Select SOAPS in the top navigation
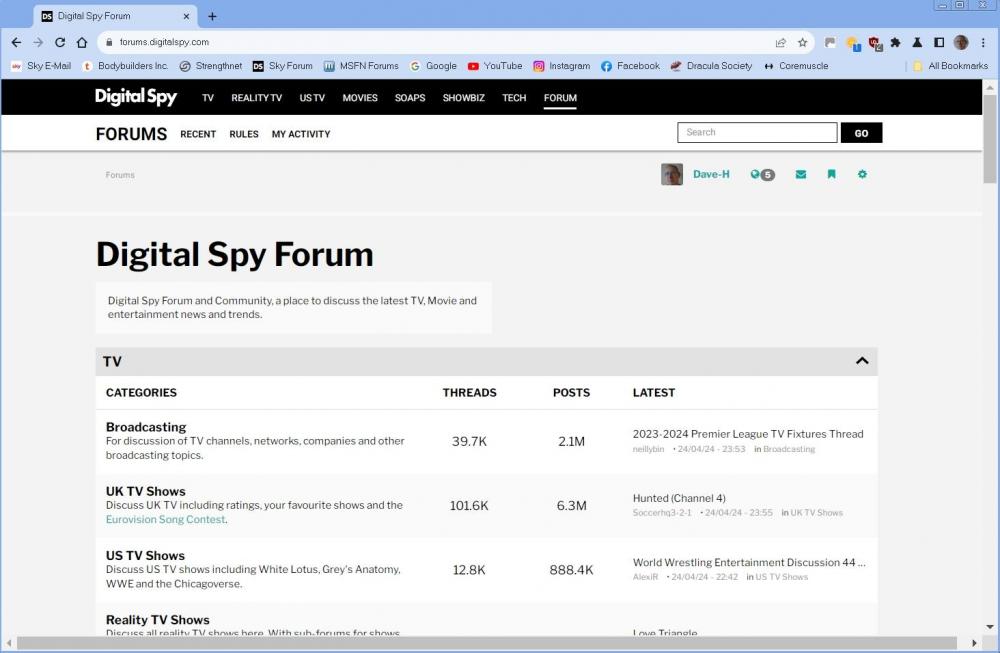This screenshot has height=653, width=1000. click(410, 98)
